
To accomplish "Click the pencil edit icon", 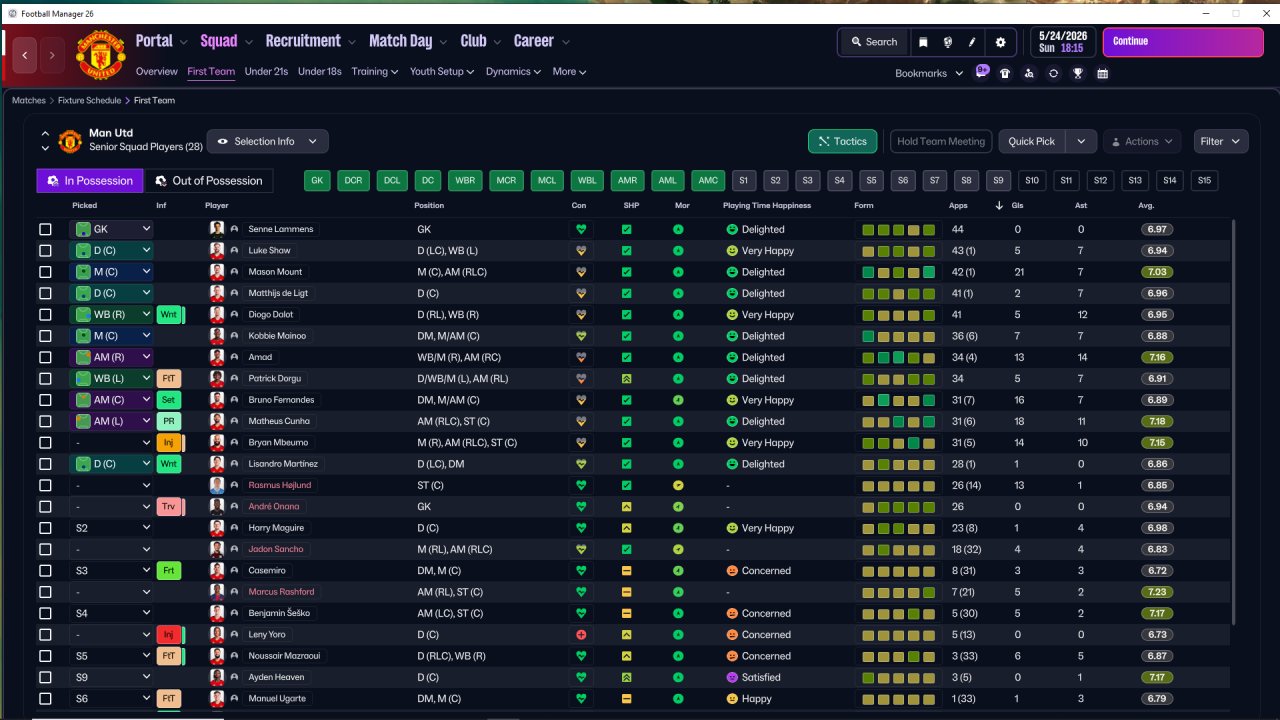I will [x=973, y=42].
